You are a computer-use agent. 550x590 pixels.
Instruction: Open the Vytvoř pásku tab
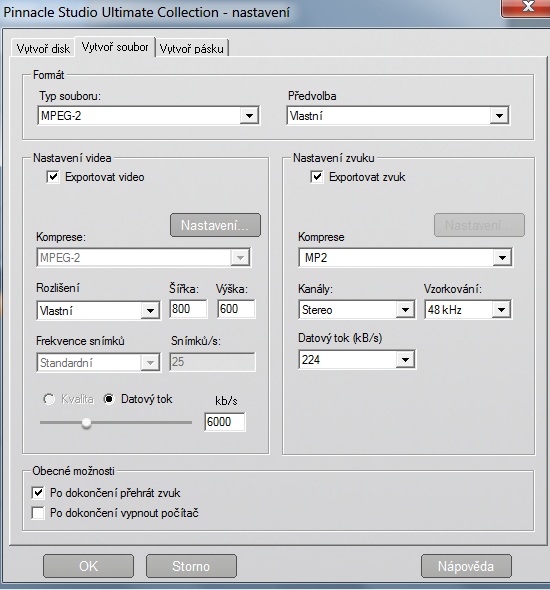coord(191,48)
